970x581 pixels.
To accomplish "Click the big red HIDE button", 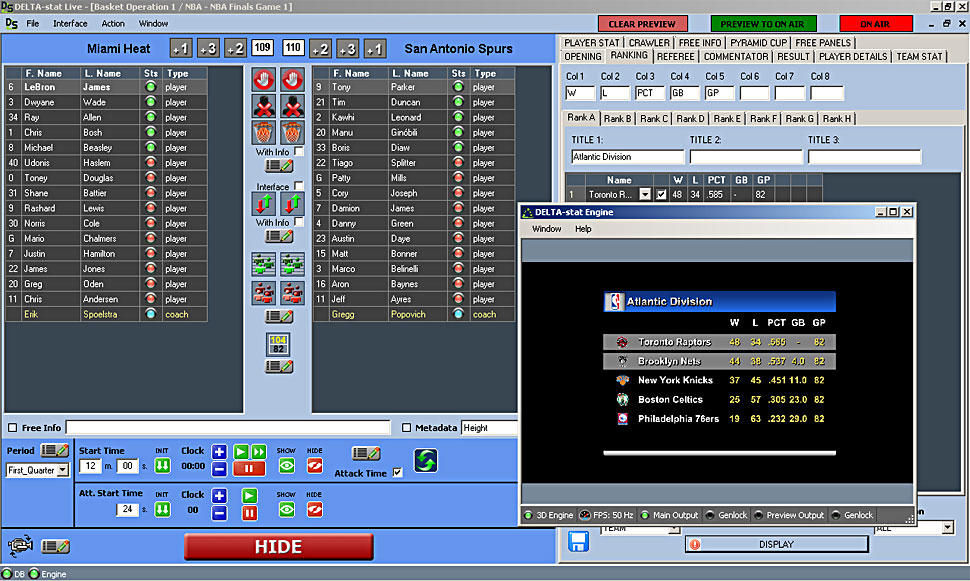I will [x=278, y=547].
